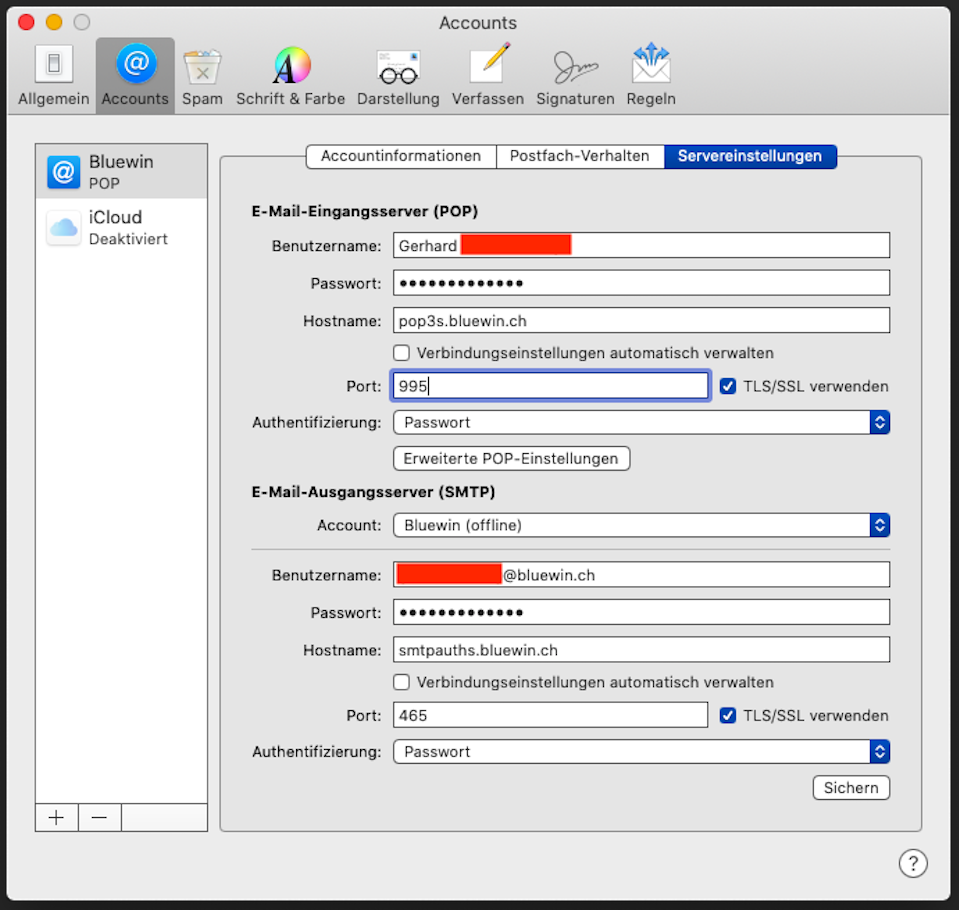
Task: Open the Signaturen preferences pane
Action: [x=575, y=75]
